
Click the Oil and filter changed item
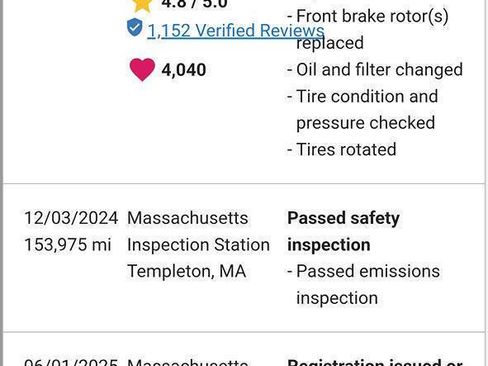point(375,70)
